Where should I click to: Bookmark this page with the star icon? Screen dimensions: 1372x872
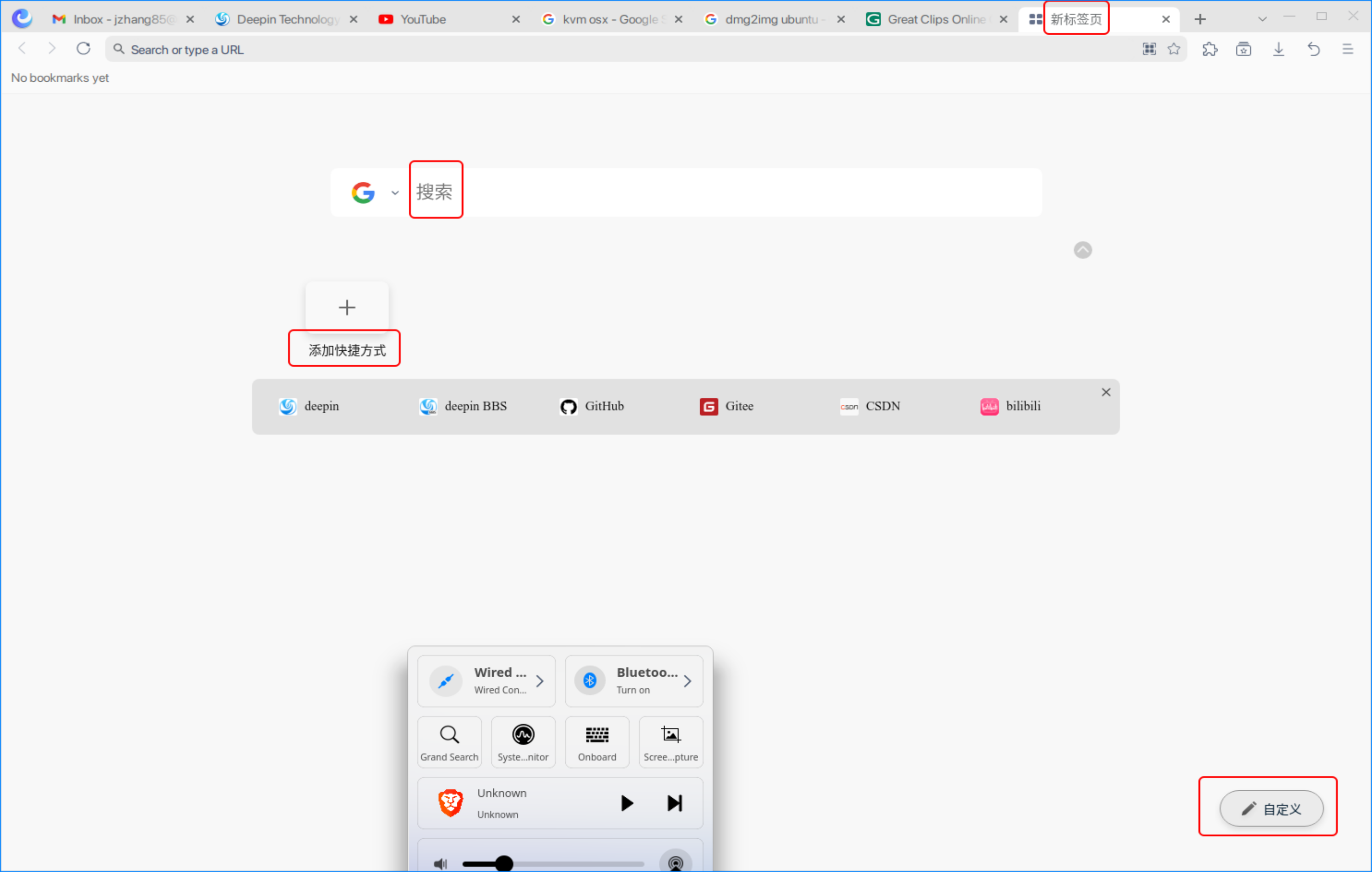(x=1174, y=49)
